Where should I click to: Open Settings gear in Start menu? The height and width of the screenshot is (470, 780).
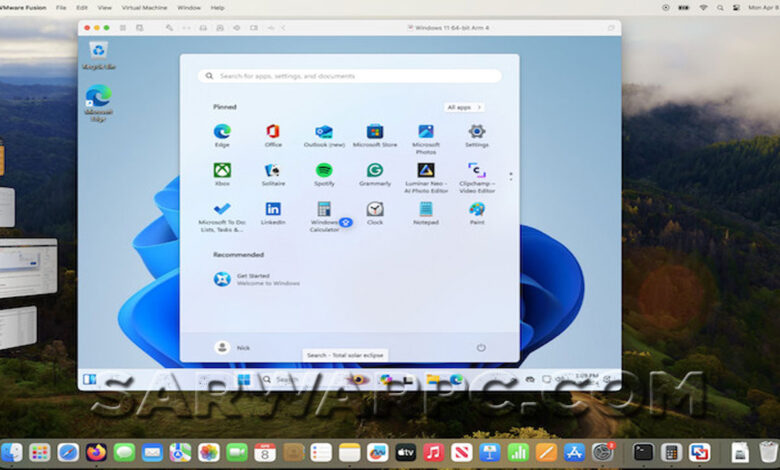(477, 135)
